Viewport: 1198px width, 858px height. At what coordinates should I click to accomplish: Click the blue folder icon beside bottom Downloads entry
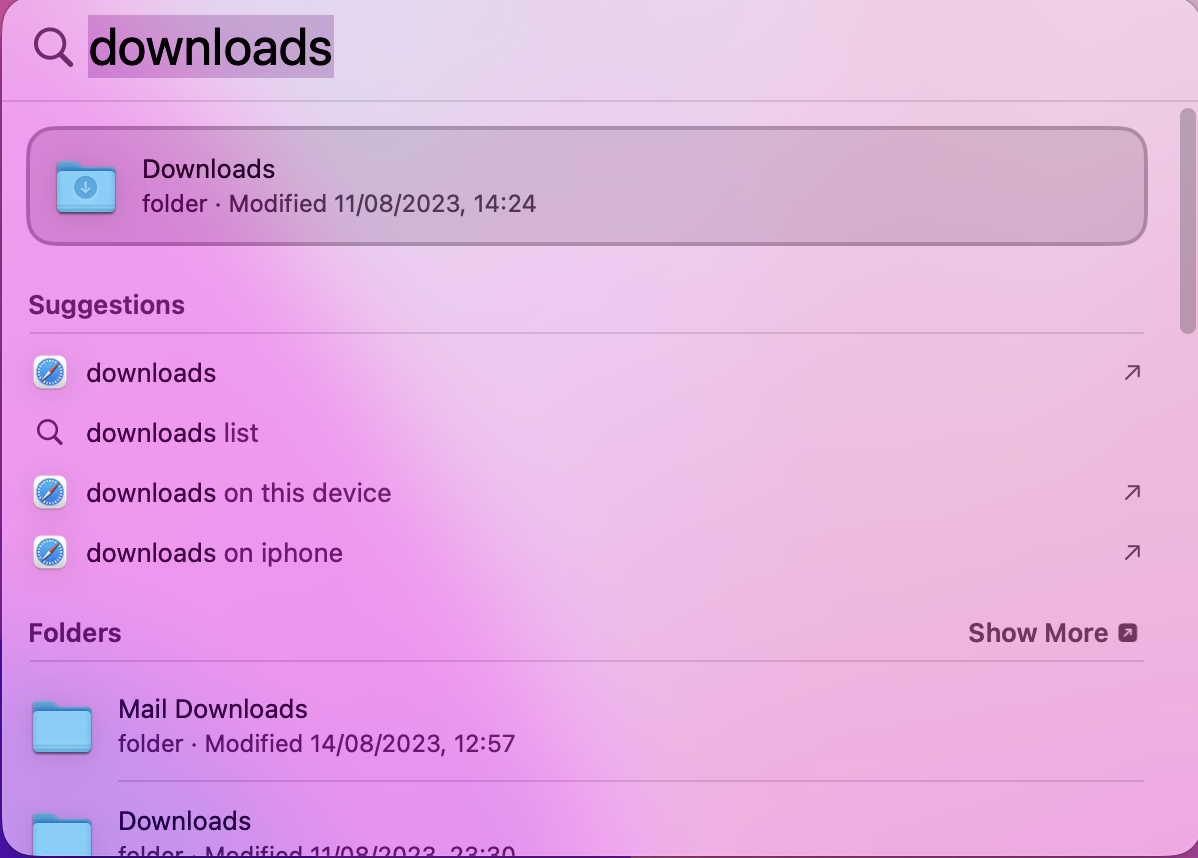(x=62, y=834)
